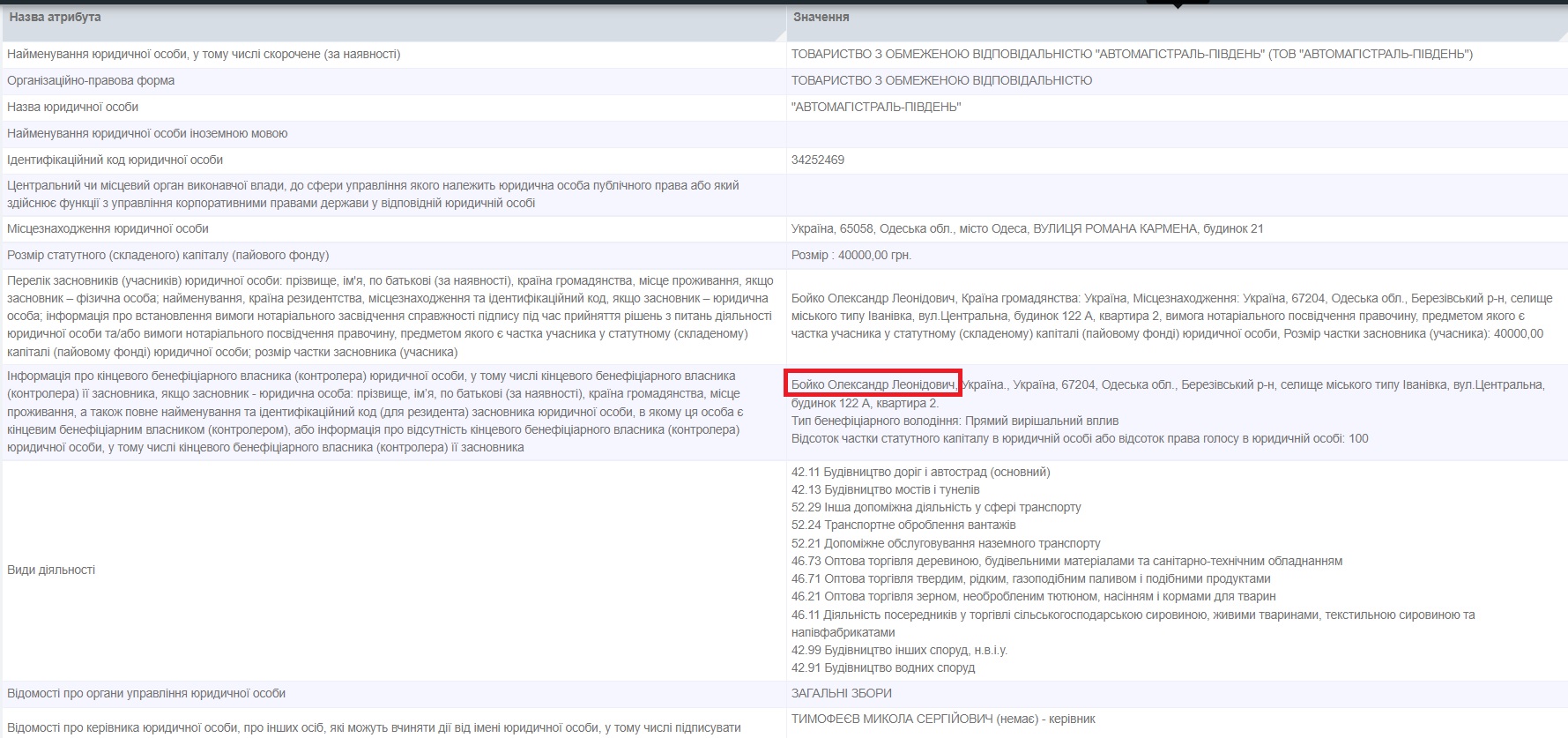This screenshot has height=738, width=1568.
Task: Select value 'ЗАГАЛЬНІ ЗБОРИ'
Action: [842, 693]
